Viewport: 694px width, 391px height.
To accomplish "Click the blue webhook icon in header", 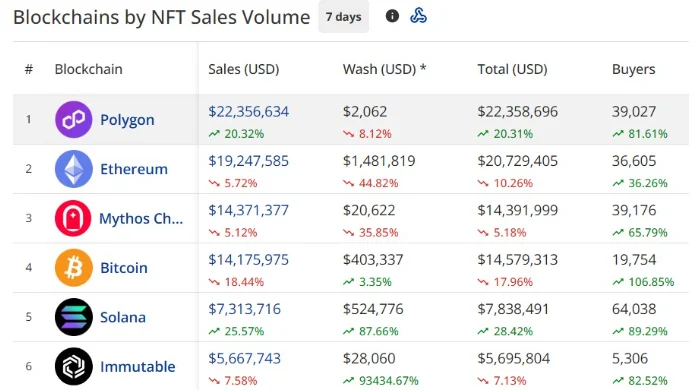I will [x=418, y=16].
